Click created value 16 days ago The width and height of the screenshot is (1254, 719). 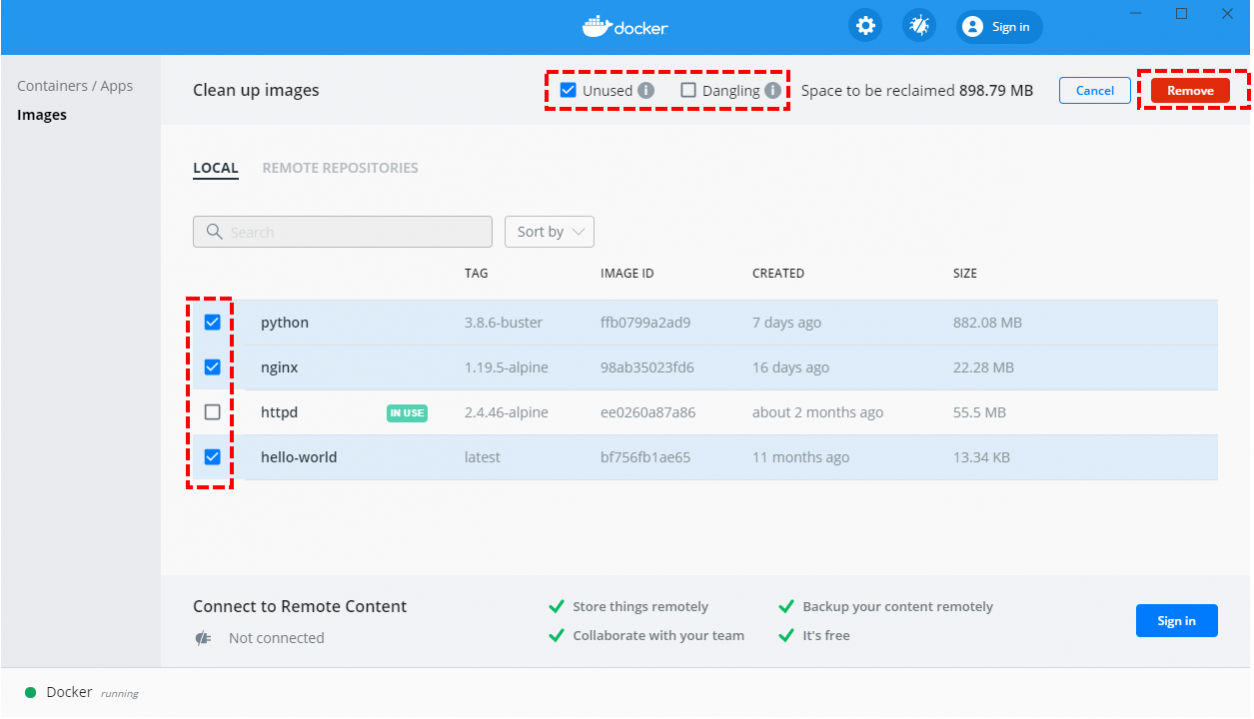click(791, 367)
